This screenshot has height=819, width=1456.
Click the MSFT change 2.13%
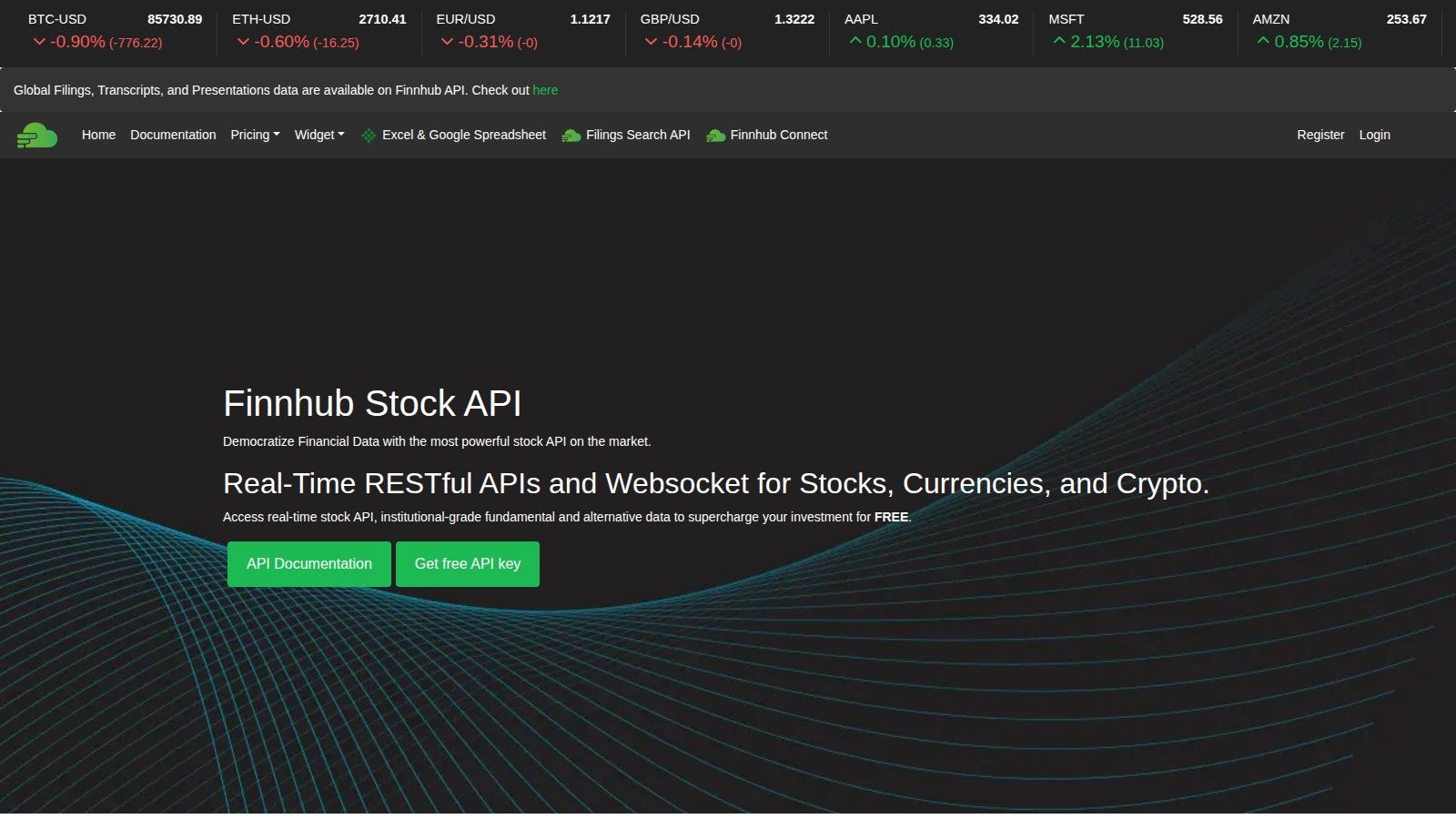click(1095, 42)
